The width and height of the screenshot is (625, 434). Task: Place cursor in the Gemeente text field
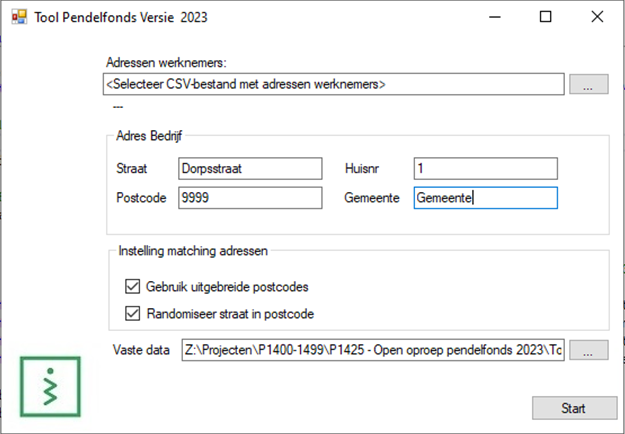coord(485,198)
